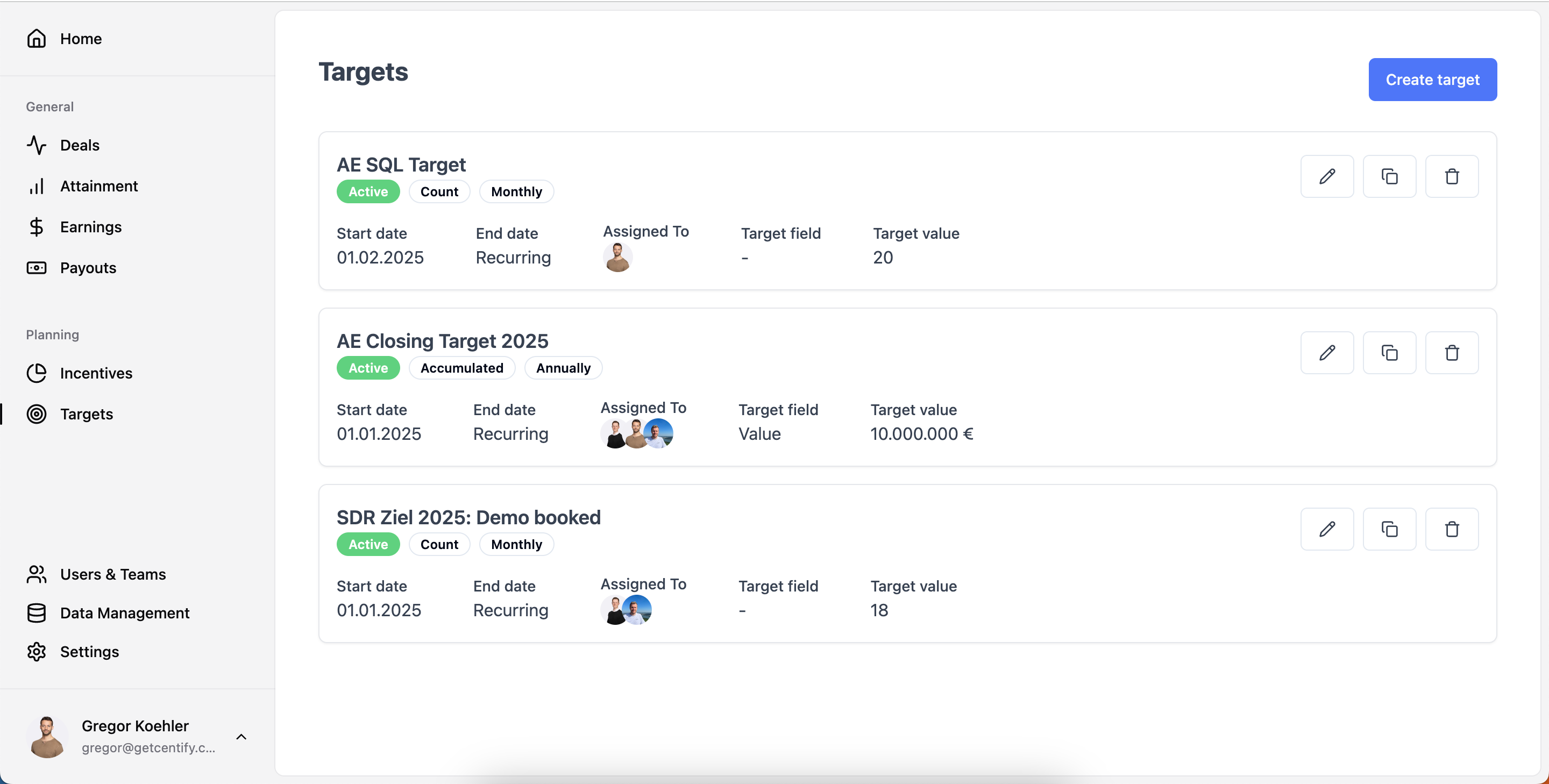The width and height of the screenshot is (1549, 784).
Task: Delete the AE Closing Target 2025
Action: [1452, 352]
